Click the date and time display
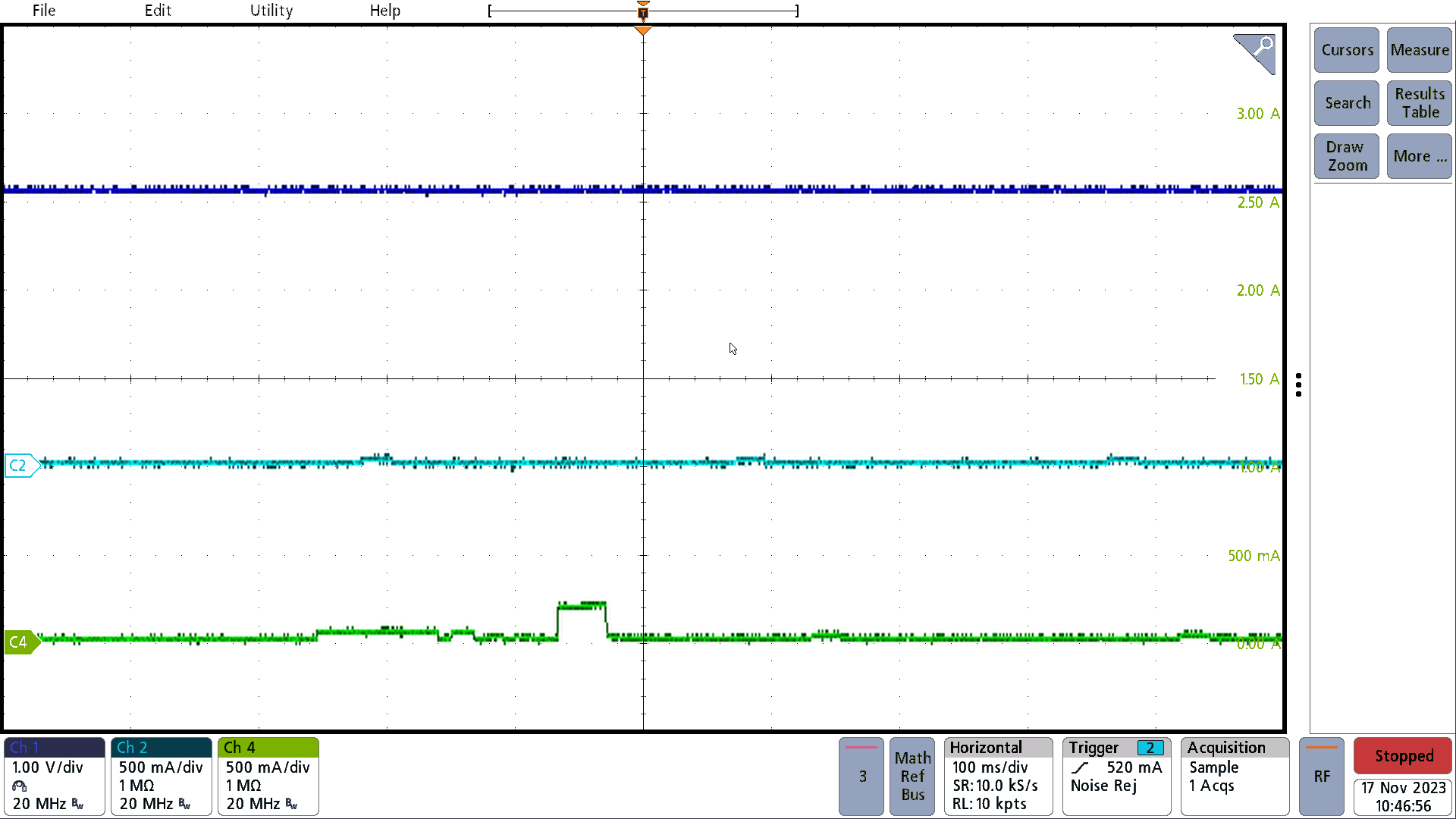This screenshot has width=1456, height=819. point(1404,797)
